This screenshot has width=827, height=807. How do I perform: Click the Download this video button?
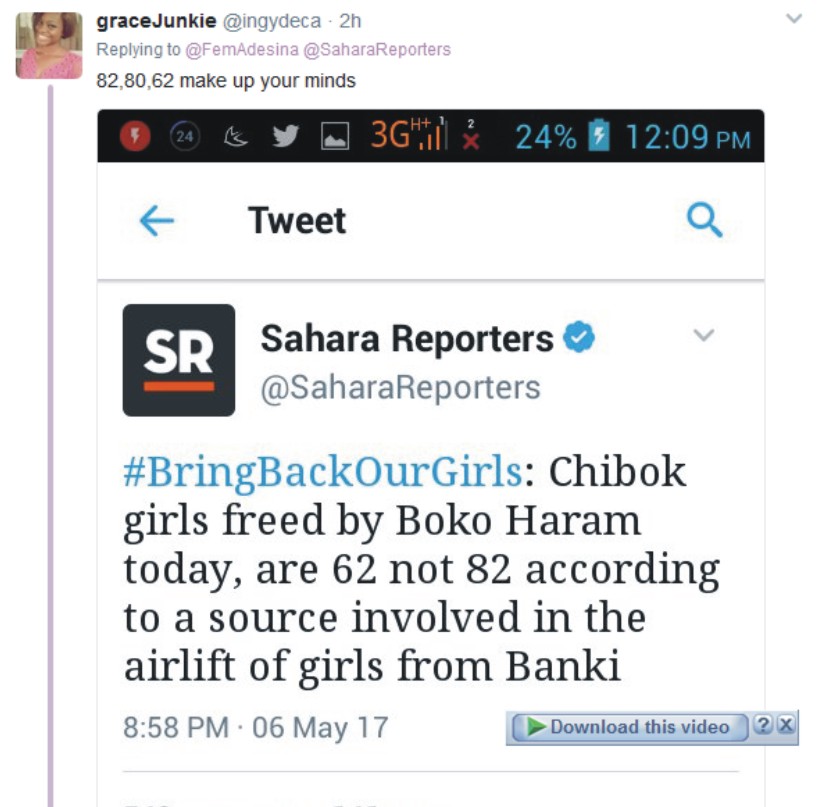pos(630,727)
